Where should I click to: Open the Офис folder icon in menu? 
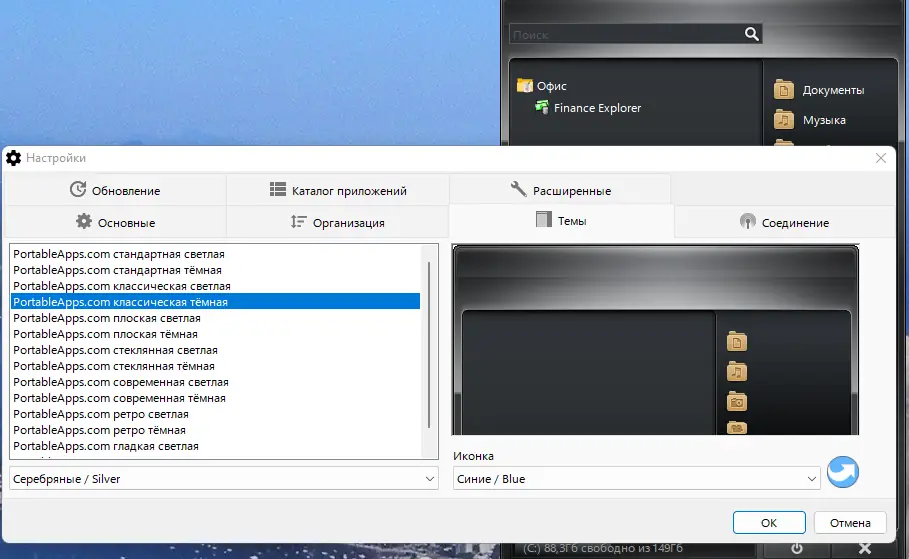coord(525,86)
